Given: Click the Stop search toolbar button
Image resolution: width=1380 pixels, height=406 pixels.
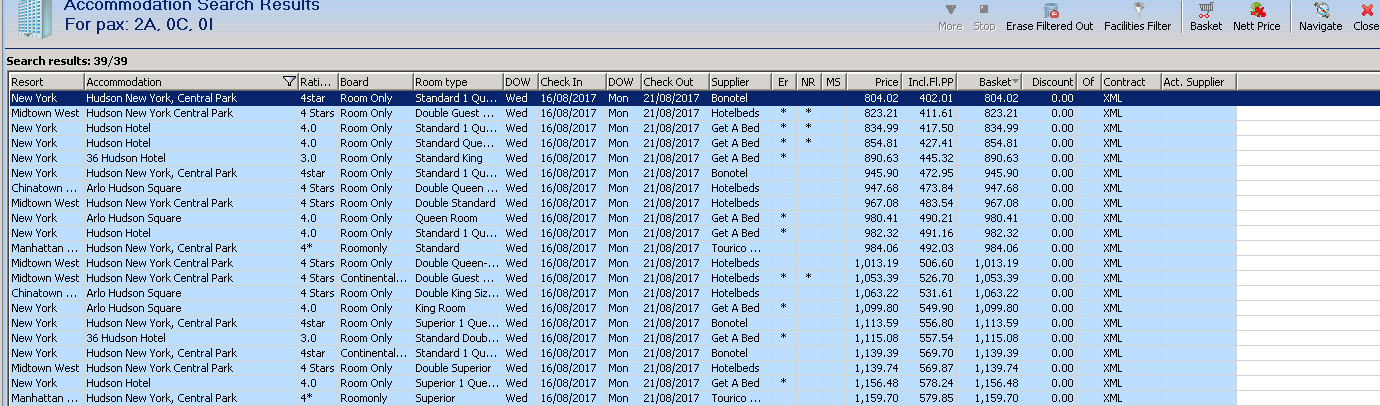Looking at the screenshot, I should [x=984, y=17].
